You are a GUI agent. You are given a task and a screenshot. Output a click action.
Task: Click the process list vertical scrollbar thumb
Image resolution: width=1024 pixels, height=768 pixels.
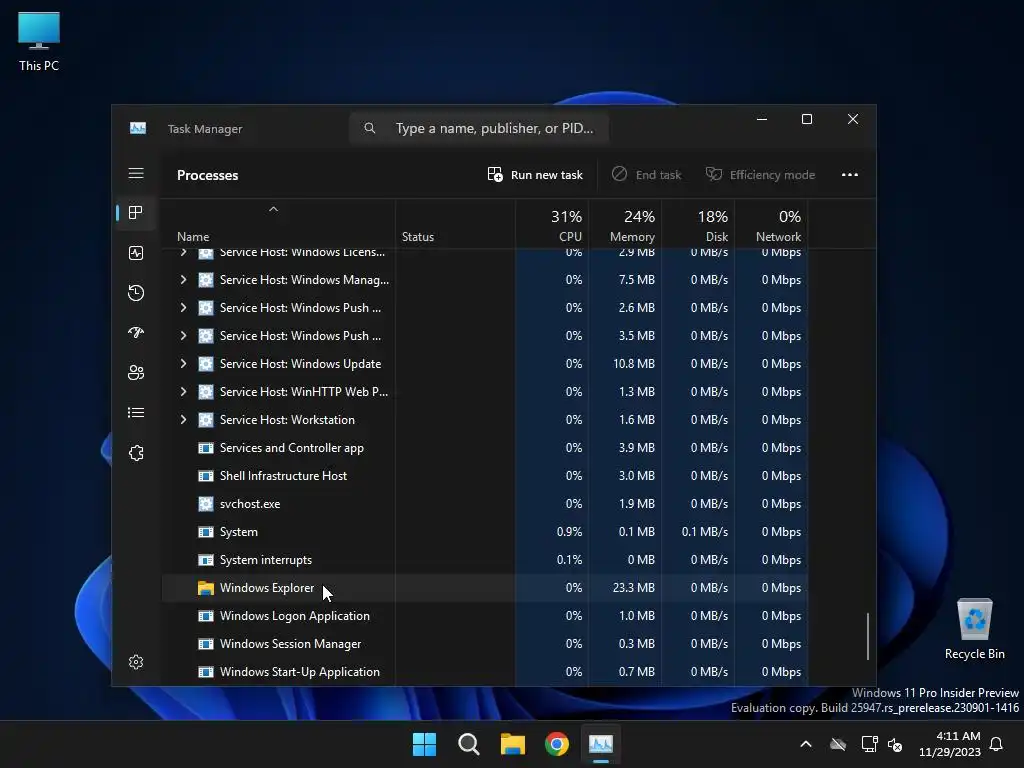coord(867,636)
